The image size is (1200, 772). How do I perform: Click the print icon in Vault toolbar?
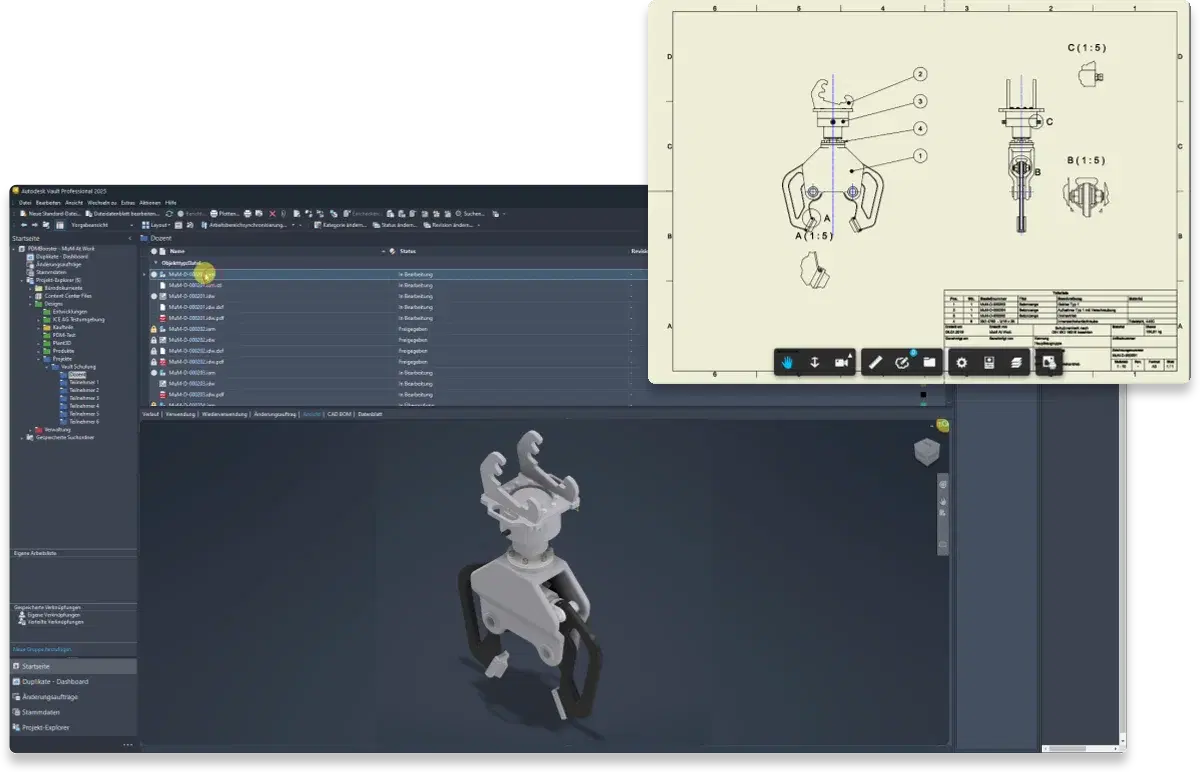[247, 213]
